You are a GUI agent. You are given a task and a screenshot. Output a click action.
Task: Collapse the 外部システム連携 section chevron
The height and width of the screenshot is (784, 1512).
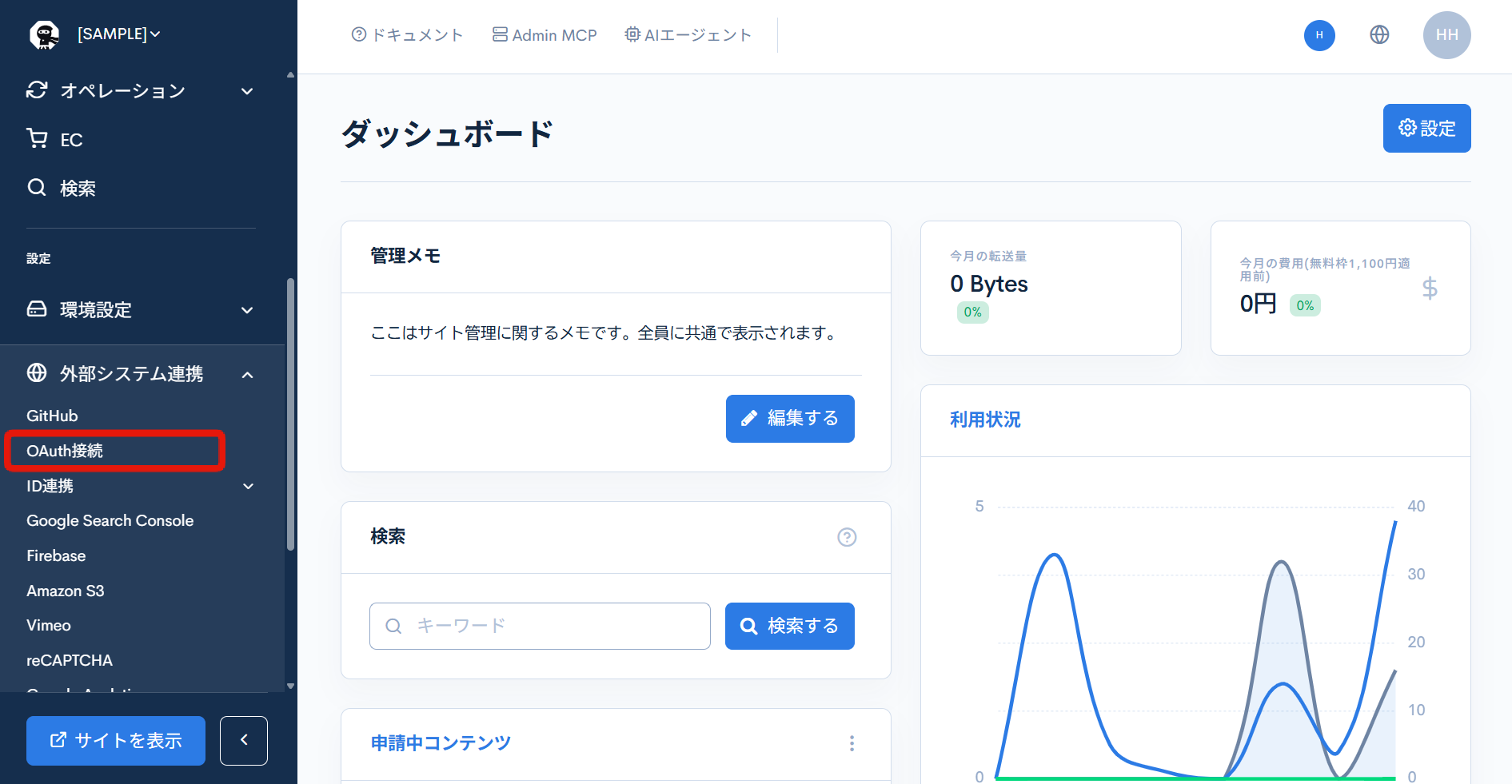tap(248, 375)
